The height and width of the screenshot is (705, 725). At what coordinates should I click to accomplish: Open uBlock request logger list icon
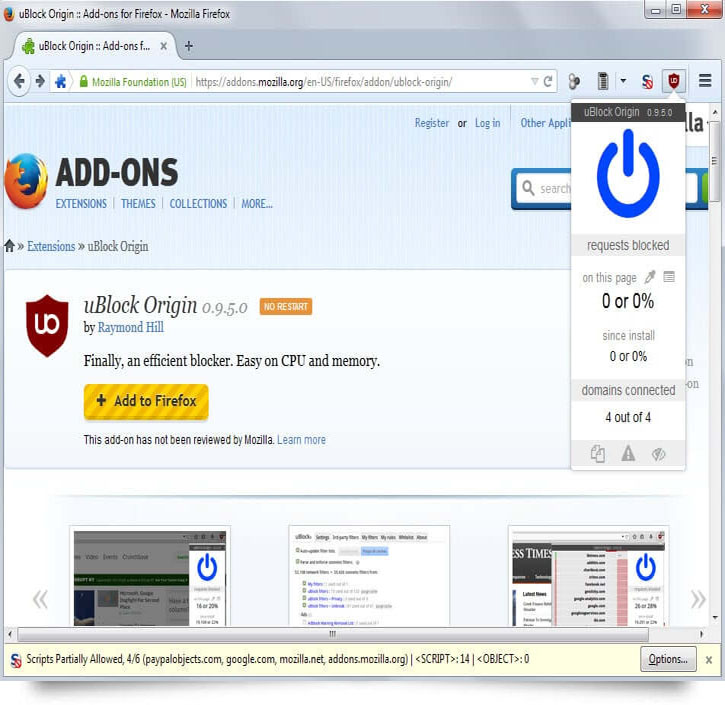(x=669, y=276)
